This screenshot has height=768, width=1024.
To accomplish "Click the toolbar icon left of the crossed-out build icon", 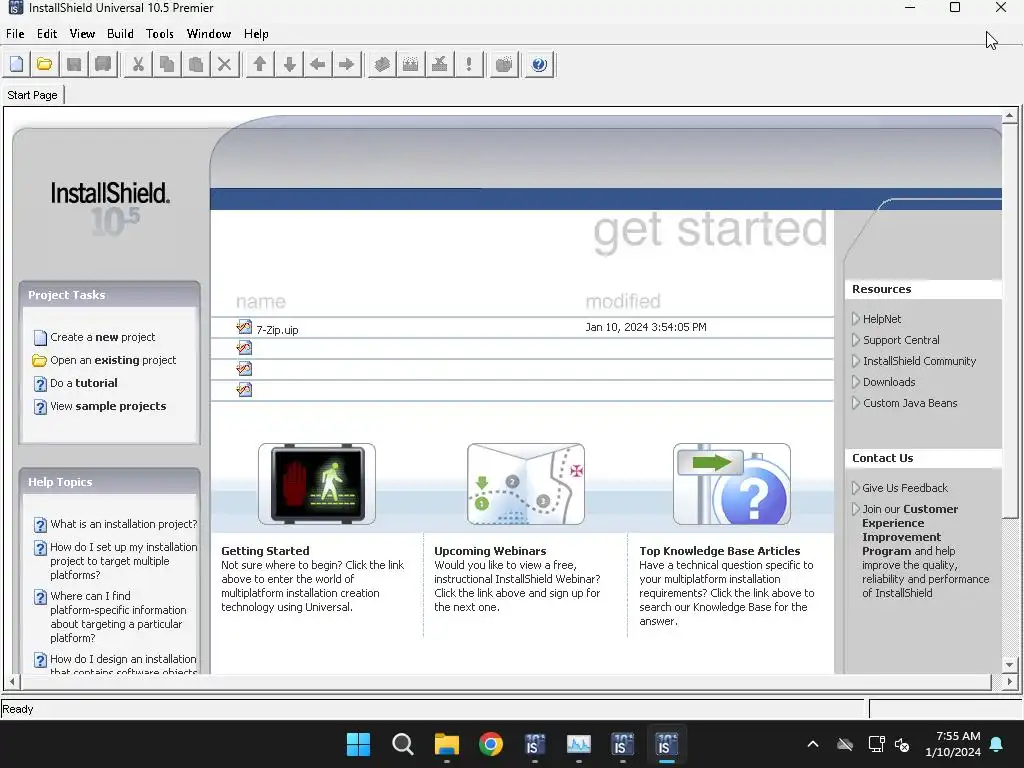I will (411, 64).
